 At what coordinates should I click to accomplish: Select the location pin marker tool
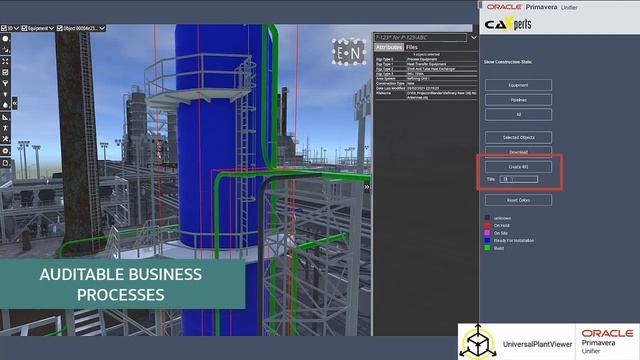click(5, 94)
